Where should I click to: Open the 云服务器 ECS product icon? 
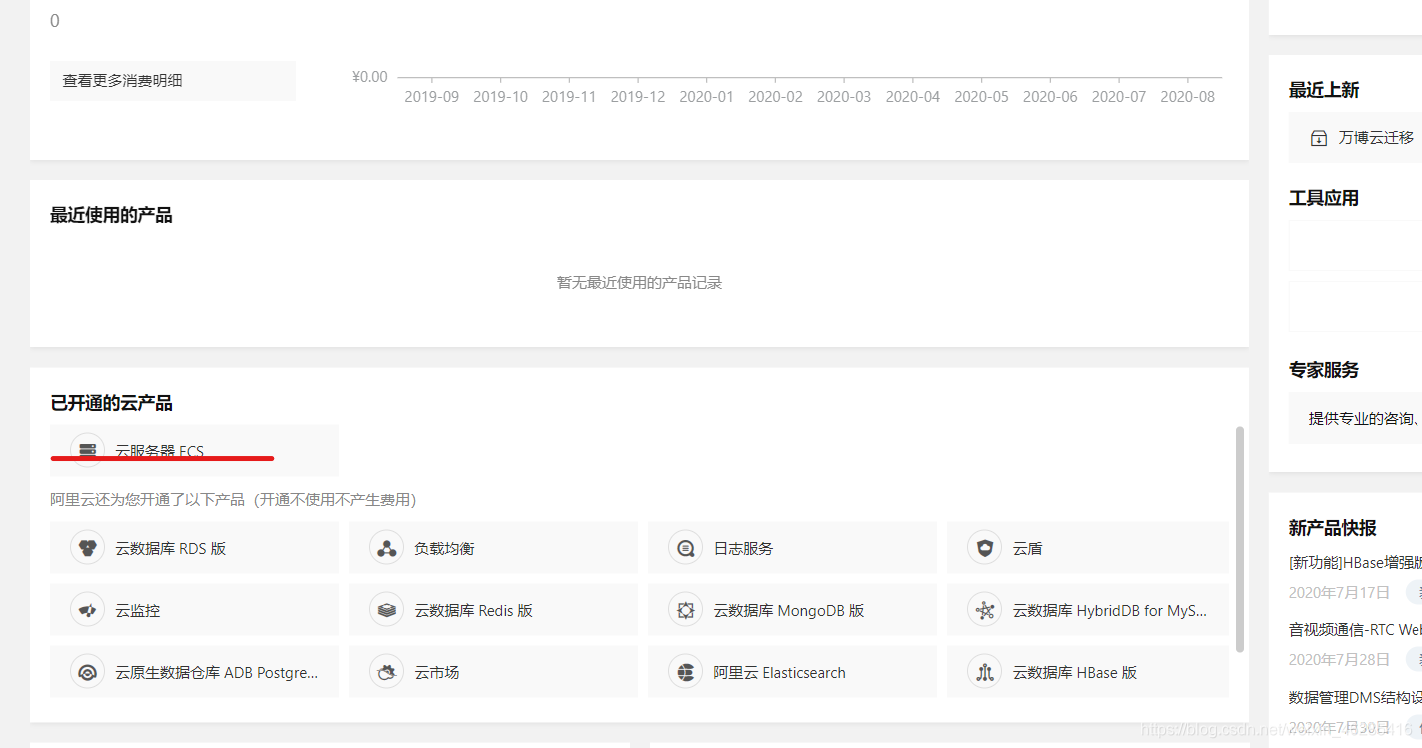86,450
